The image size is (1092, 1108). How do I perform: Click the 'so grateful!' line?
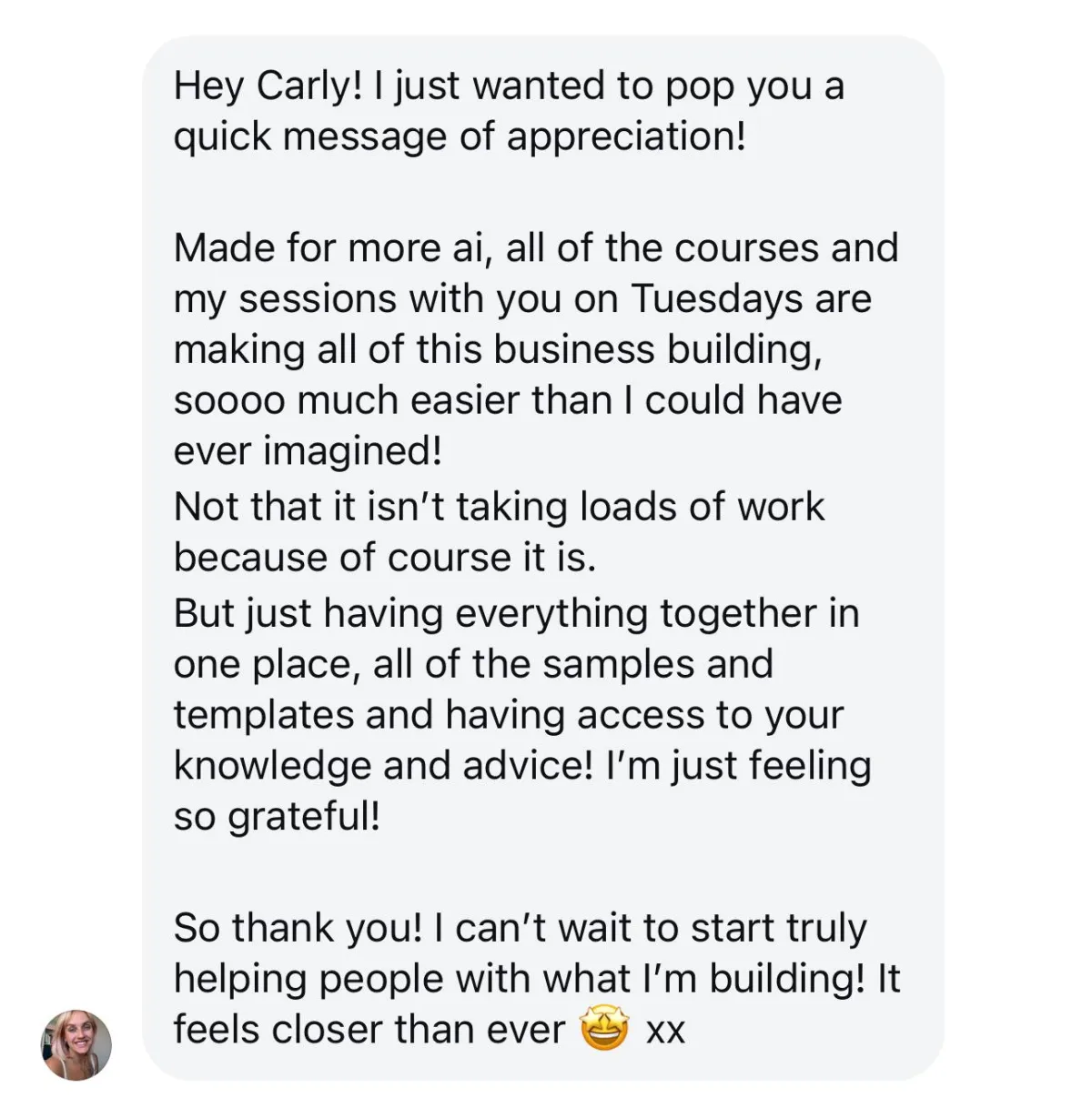coord(277,817)
